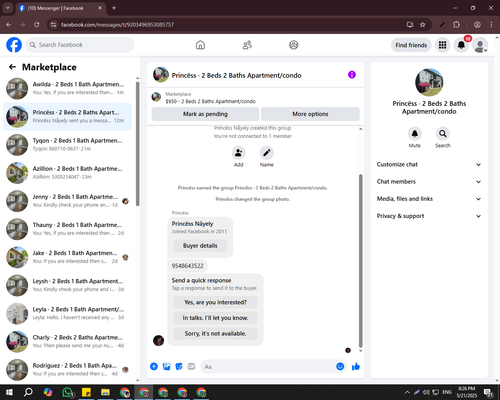Open Windows Start menu
This screenshot has height=400, width=500.
[x=9, y=392]
